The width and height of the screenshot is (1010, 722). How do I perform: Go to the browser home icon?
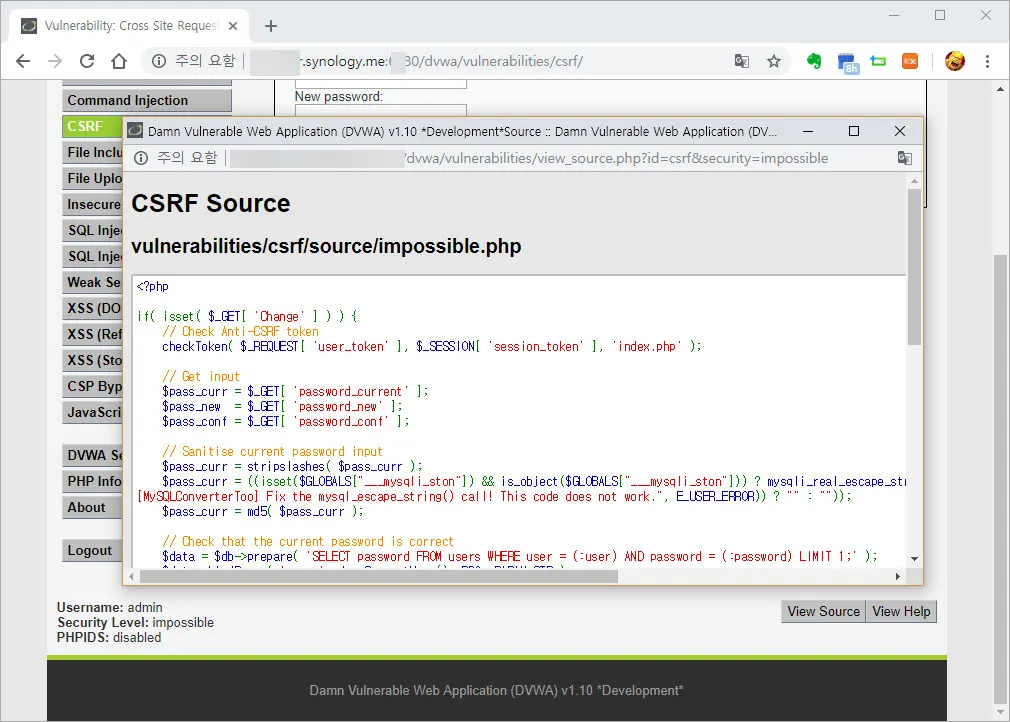(119, 61)
